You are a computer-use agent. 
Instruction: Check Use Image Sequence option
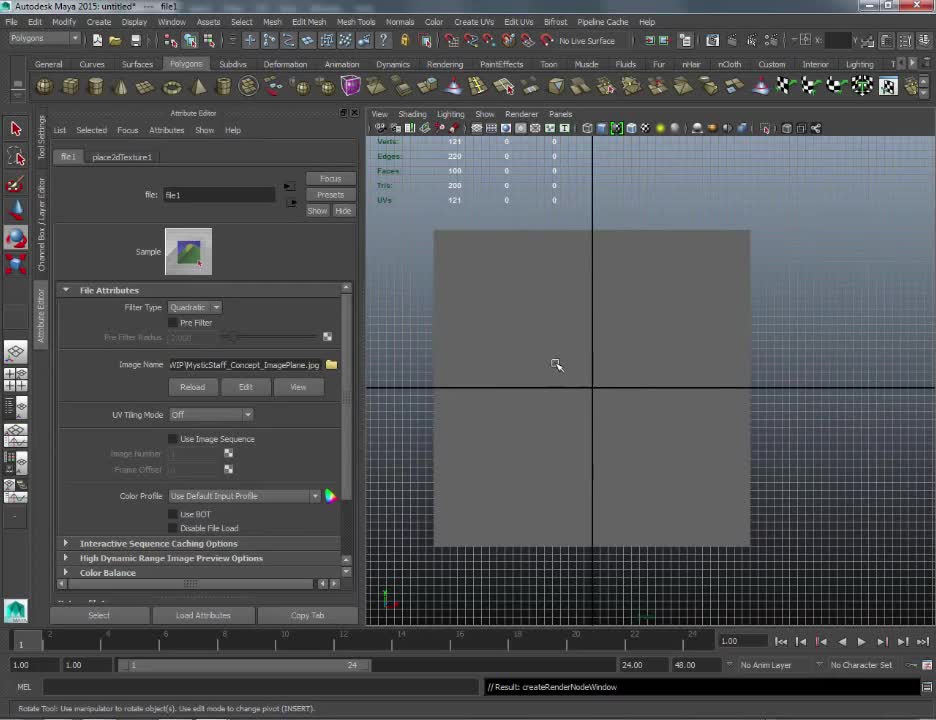(173, 439)
